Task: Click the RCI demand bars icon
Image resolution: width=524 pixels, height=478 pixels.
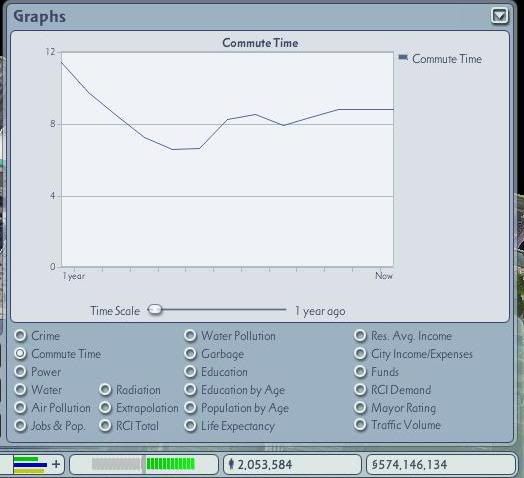Action: pyautogui.click(x=30, y=465)
